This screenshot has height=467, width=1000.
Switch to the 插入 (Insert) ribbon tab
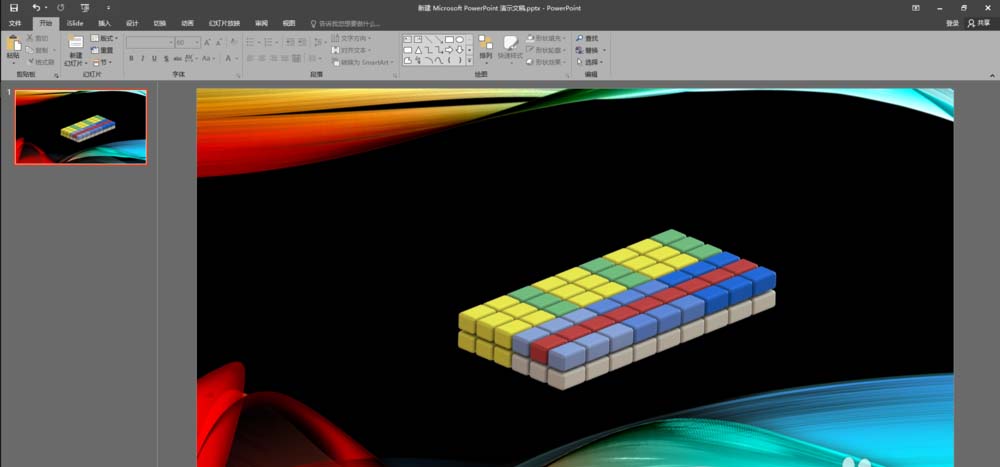pyautogui.click(x=104, y=23)
